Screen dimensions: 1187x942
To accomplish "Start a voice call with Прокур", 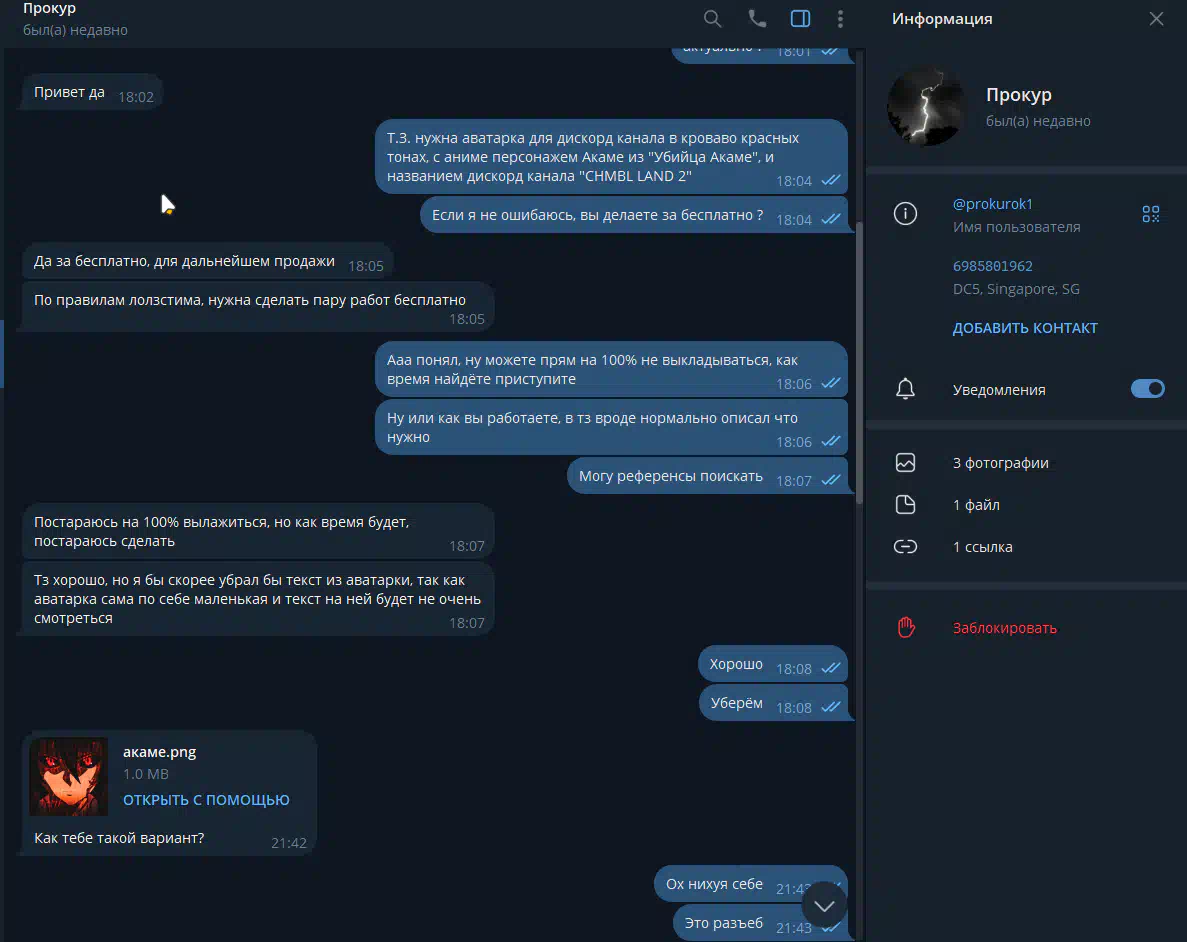I will 757,19.
